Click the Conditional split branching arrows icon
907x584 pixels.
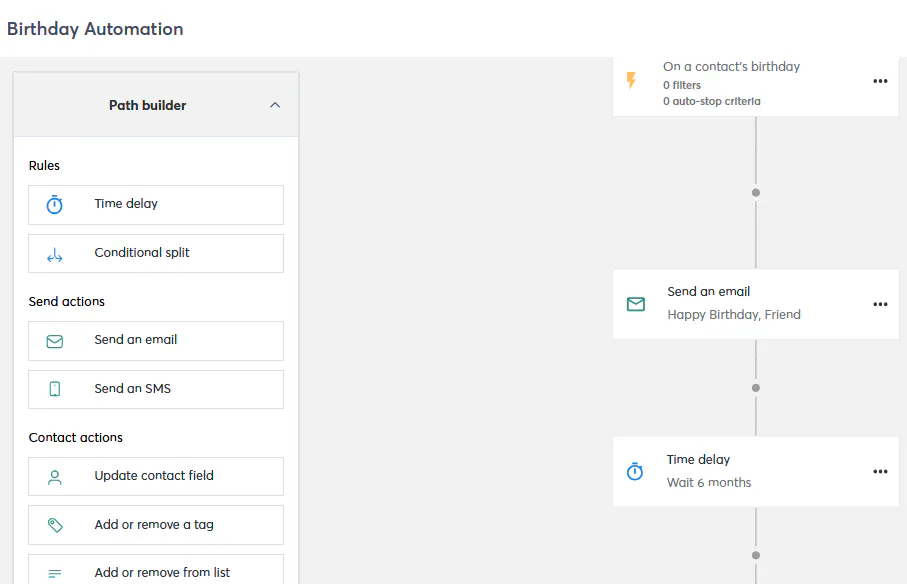[55, 254]
